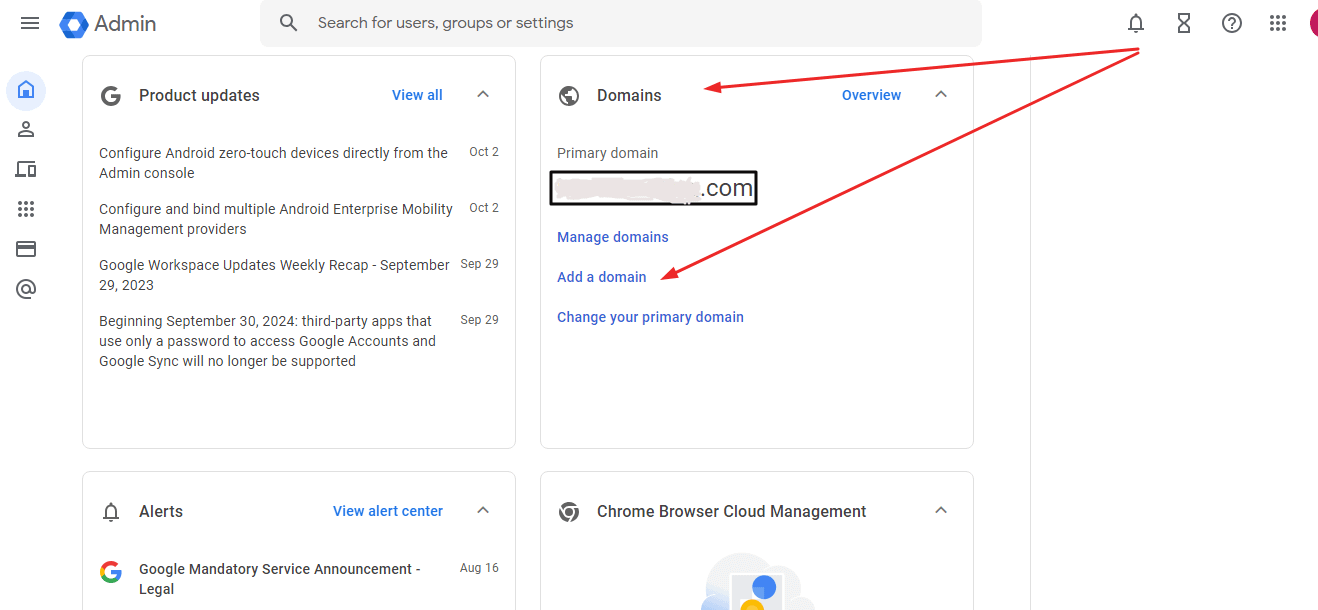Screen dimensions: 1318x610
Task: Click Chrome Browser Cloud Management heading
Action: pyautogui.click(x=732, y=512)
